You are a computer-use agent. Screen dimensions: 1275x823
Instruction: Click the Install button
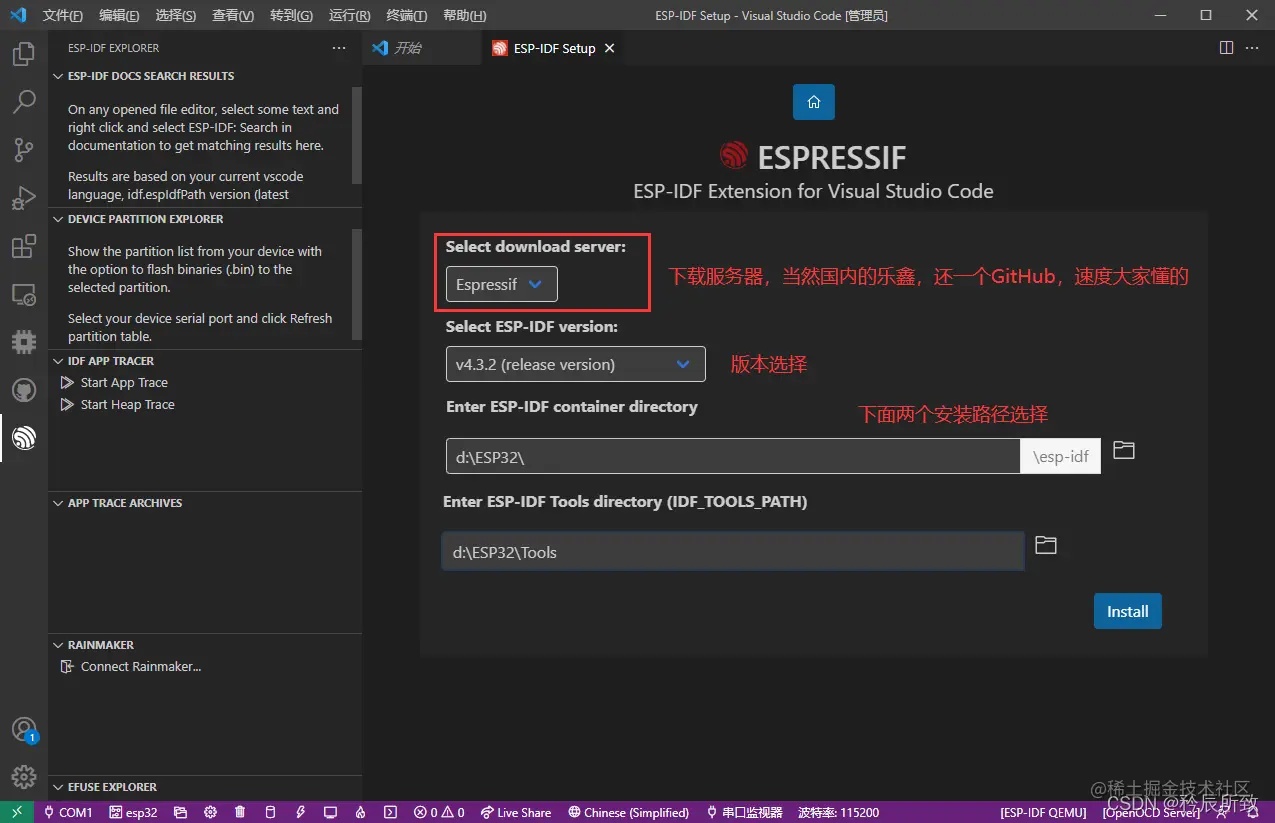(1128, 611)
